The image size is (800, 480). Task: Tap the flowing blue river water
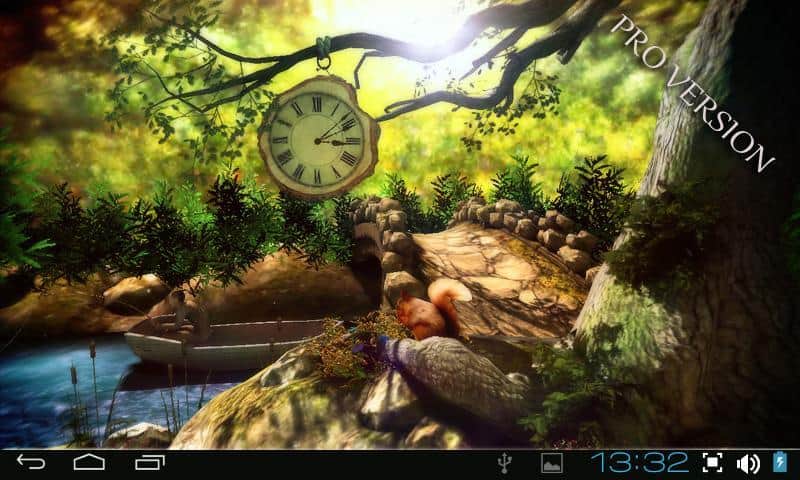pos(50,390)
